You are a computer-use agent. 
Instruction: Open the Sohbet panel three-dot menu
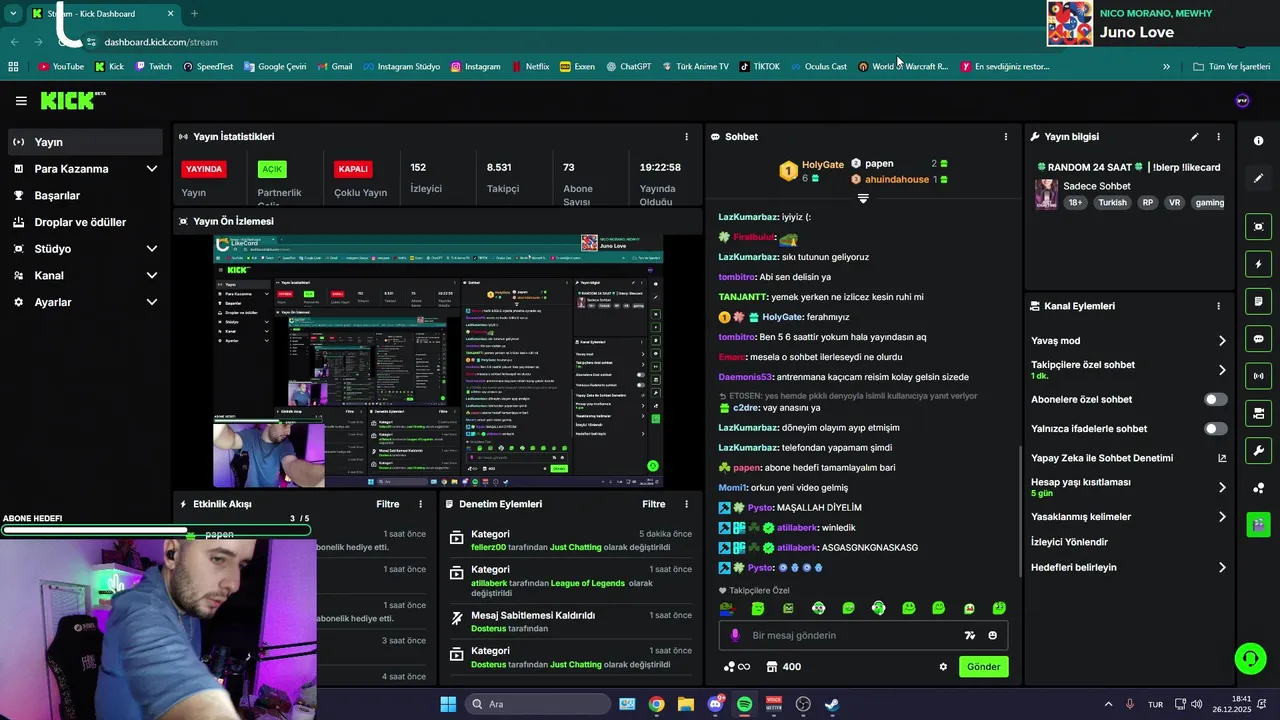(x=1006, y=137)
